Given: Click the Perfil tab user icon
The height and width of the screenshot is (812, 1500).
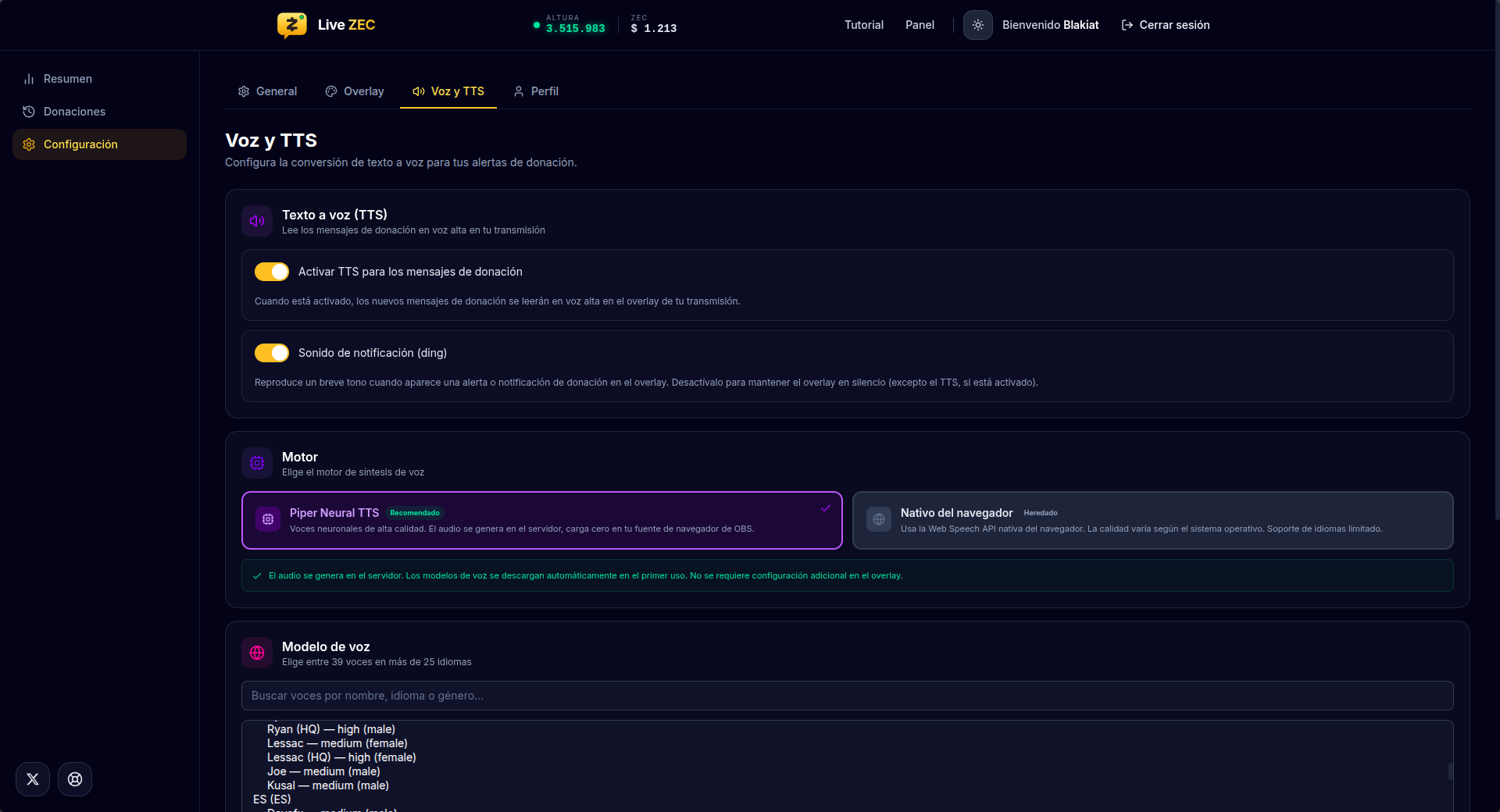Looking at the screenshot, I should click(519, 91).
